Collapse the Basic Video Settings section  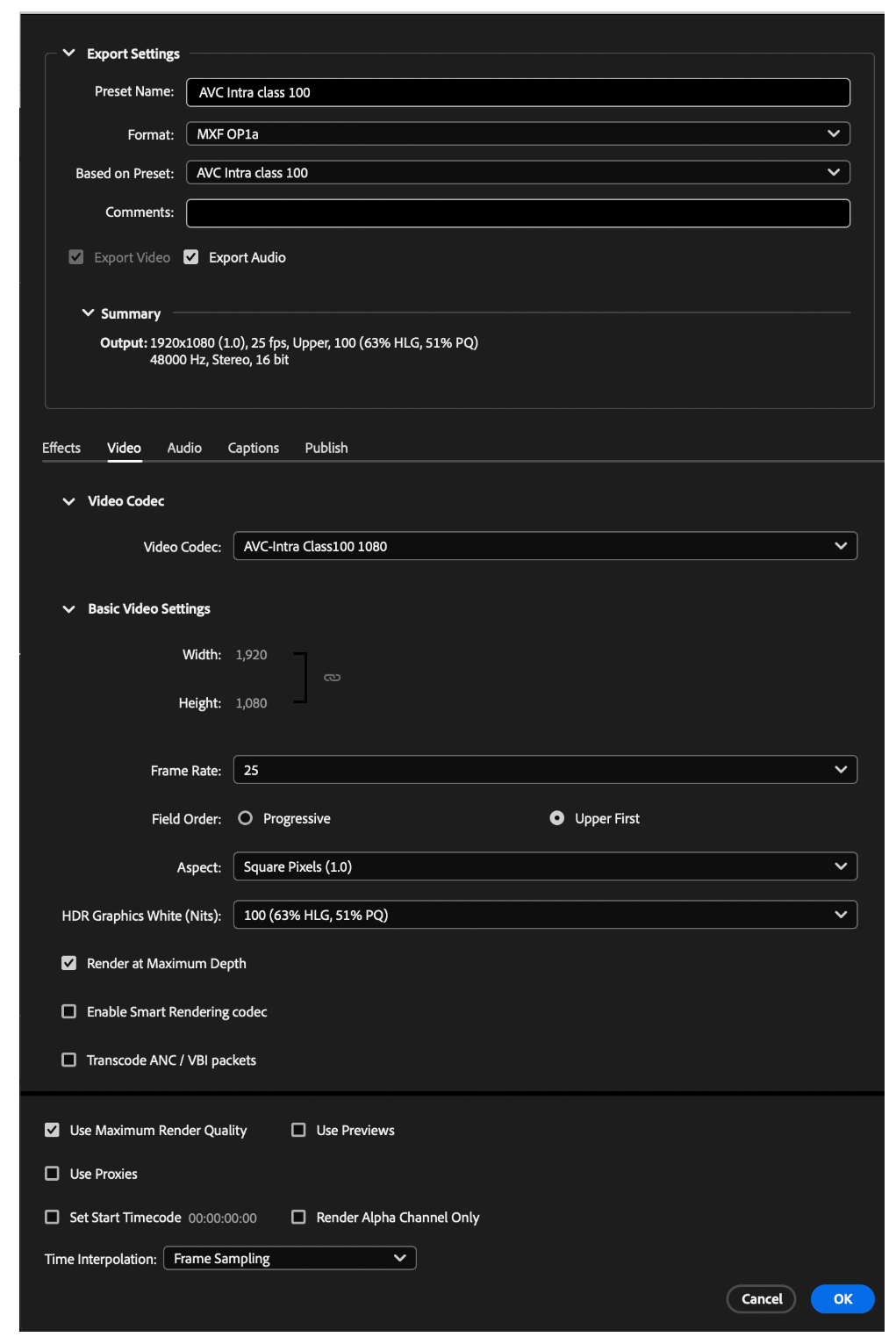[69, 609]
